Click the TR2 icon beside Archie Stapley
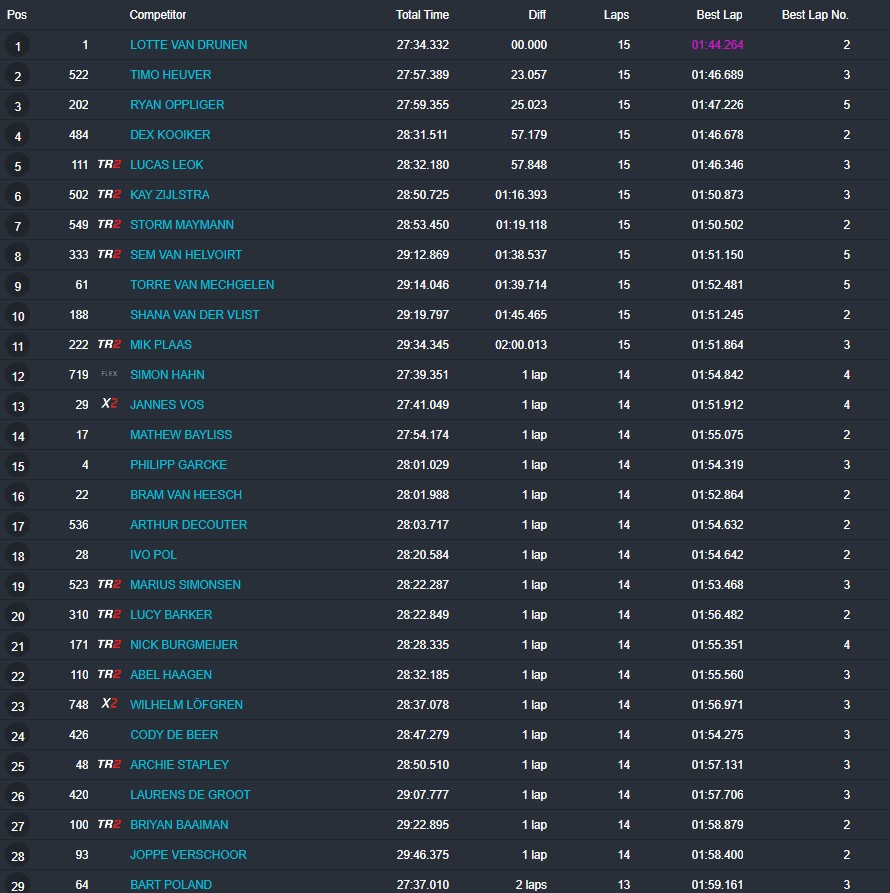The height and width of the screenshot is (893, 890). click(x=109, y=765)
